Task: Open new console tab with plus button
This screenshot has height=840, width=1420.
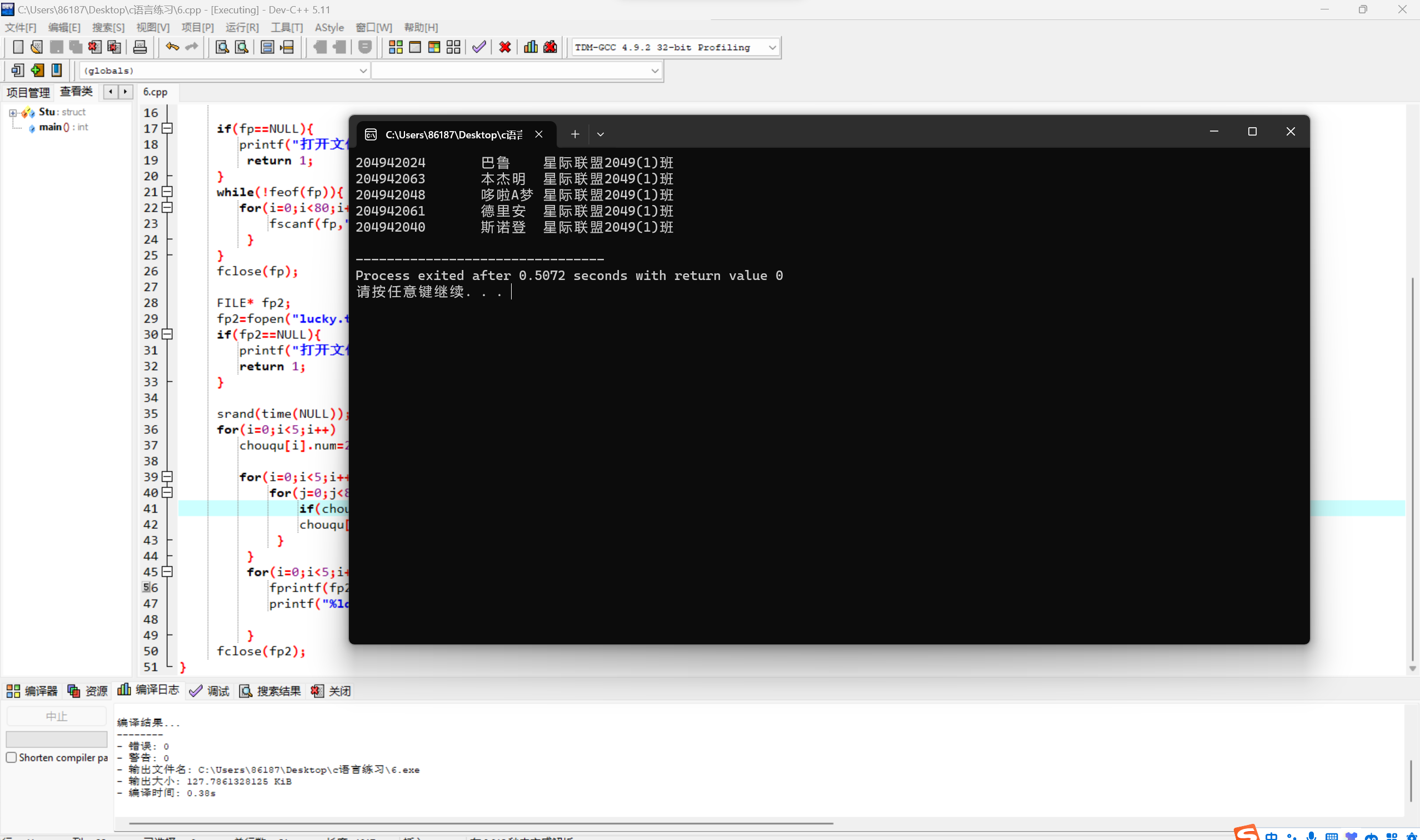Action: pyautogui.click(x=574, y=134)
